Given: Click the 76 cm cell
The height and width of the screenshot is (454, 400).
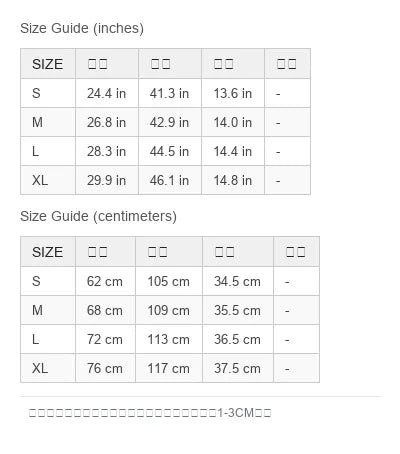Looking at the screenshot, I should 105,368.
